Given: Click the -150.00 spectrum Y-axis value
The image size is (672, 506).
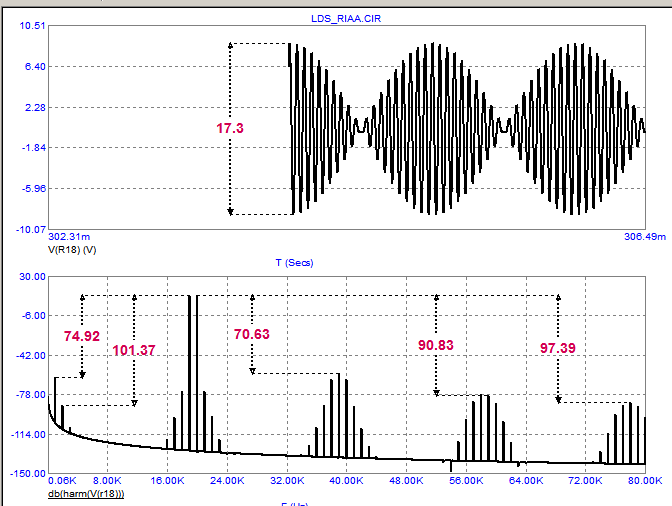Looking at the screenshot, I should [29, 474].
